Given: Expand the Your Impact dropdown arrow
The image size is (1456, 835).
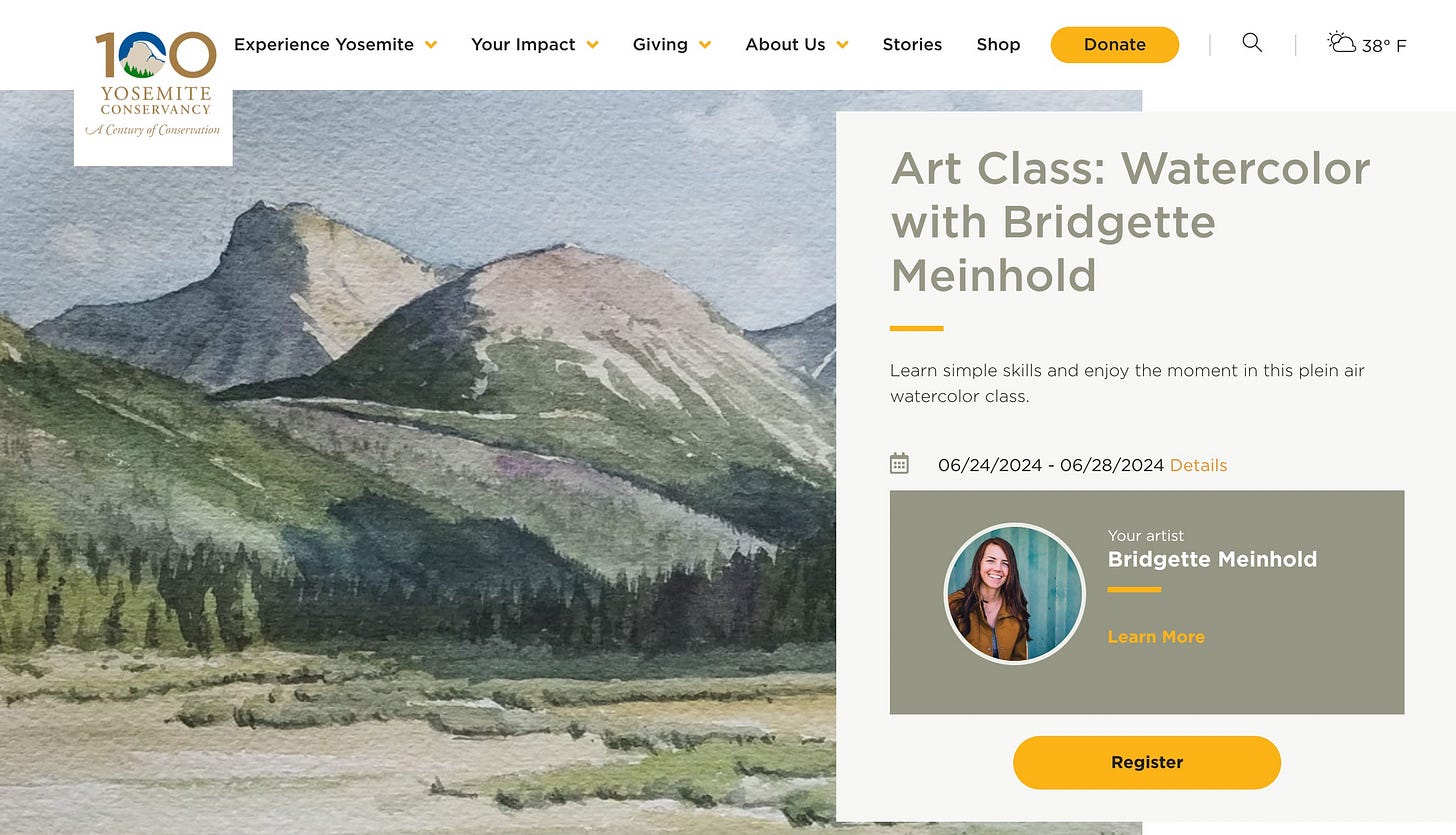Looking at the screenshot, I should point(592,45).
